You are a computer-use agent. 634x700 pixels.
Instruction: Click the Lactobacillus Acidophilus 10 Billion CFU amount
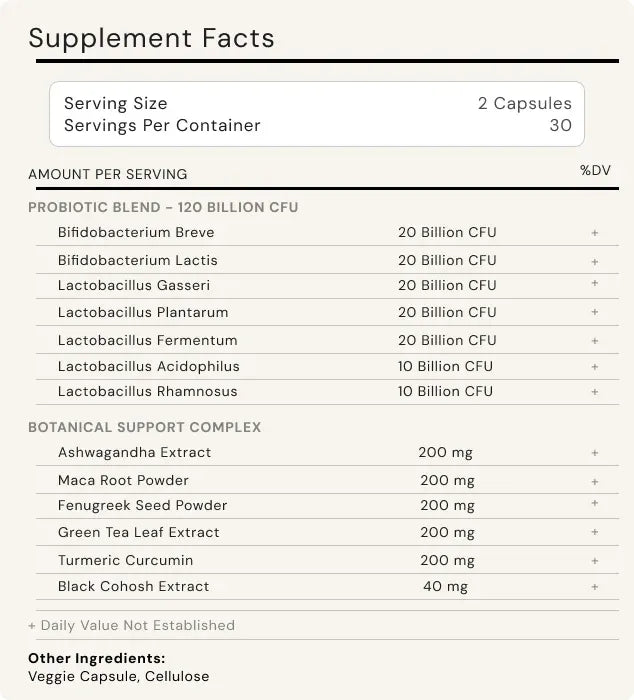445,366
